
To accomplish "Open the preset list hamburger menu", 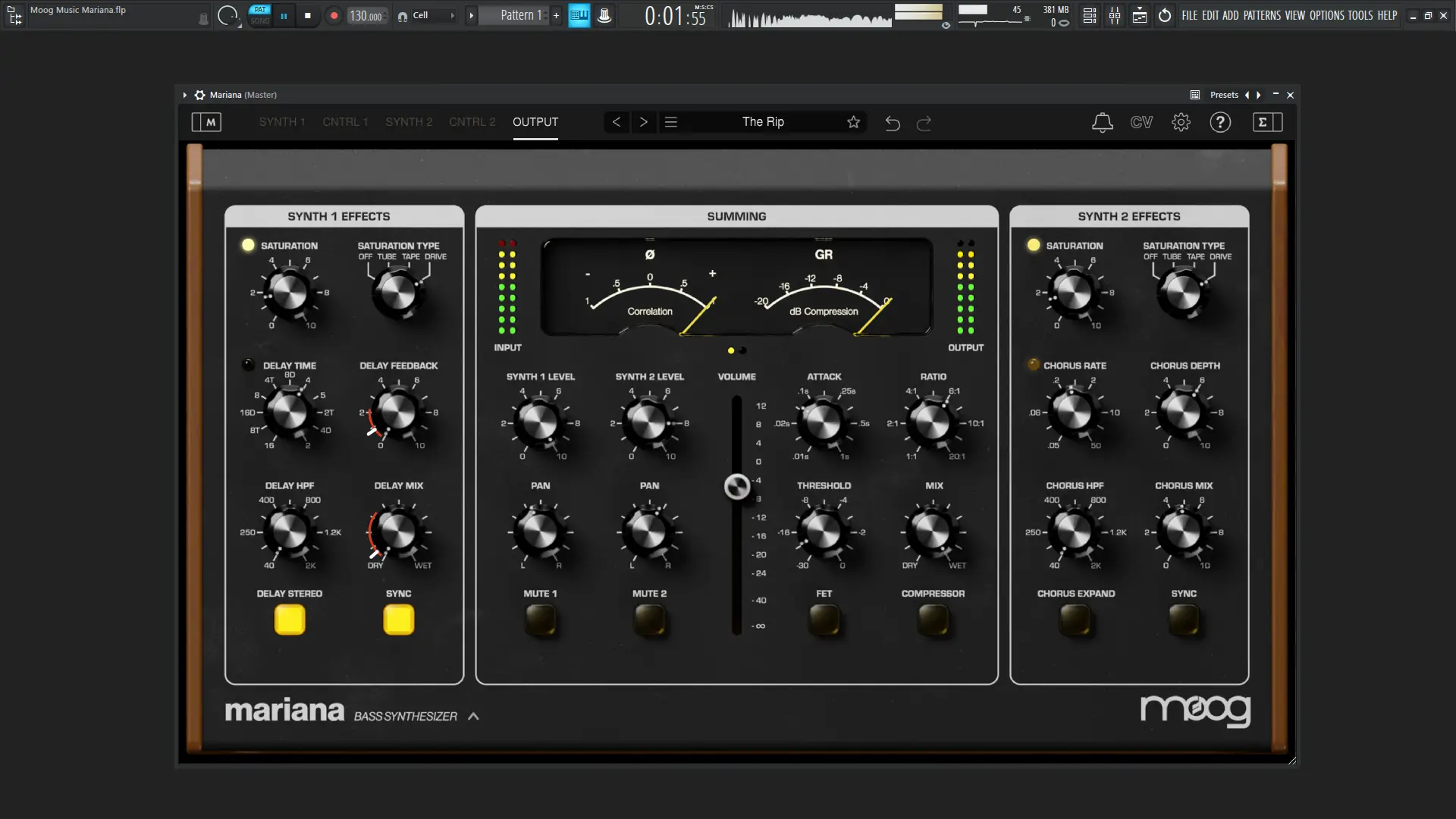I will click(671, 122).
